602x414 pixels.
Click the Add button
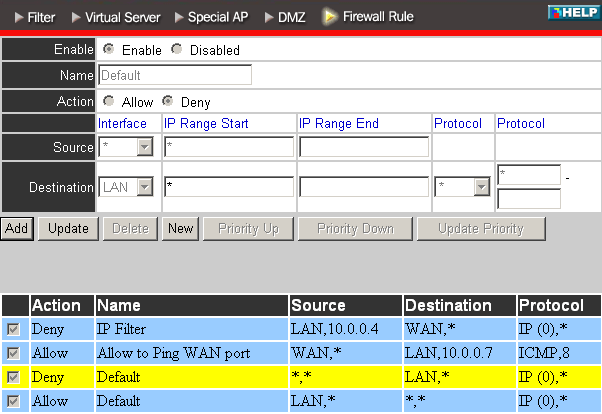17,229
